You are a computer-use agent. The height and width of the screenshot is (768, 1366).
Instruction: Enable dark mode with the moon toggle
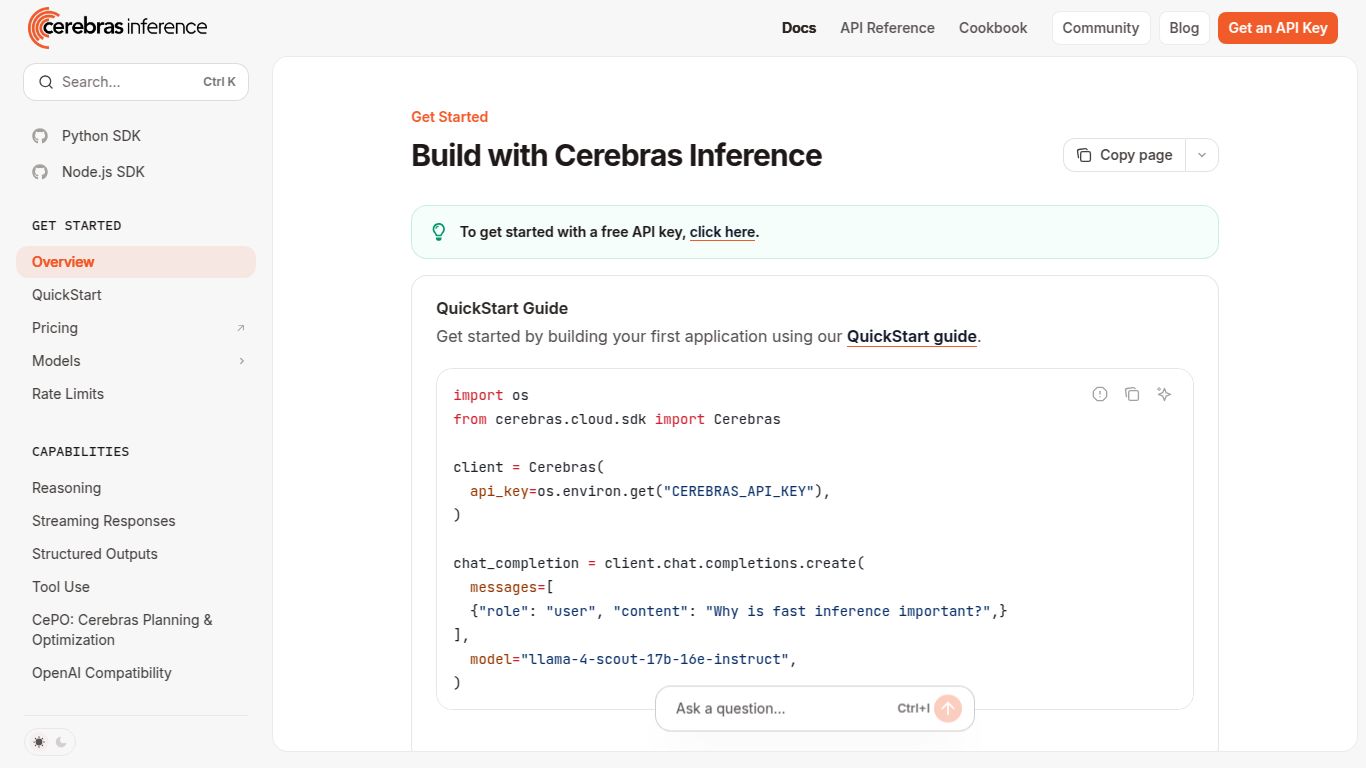click(x=62, y=742)
